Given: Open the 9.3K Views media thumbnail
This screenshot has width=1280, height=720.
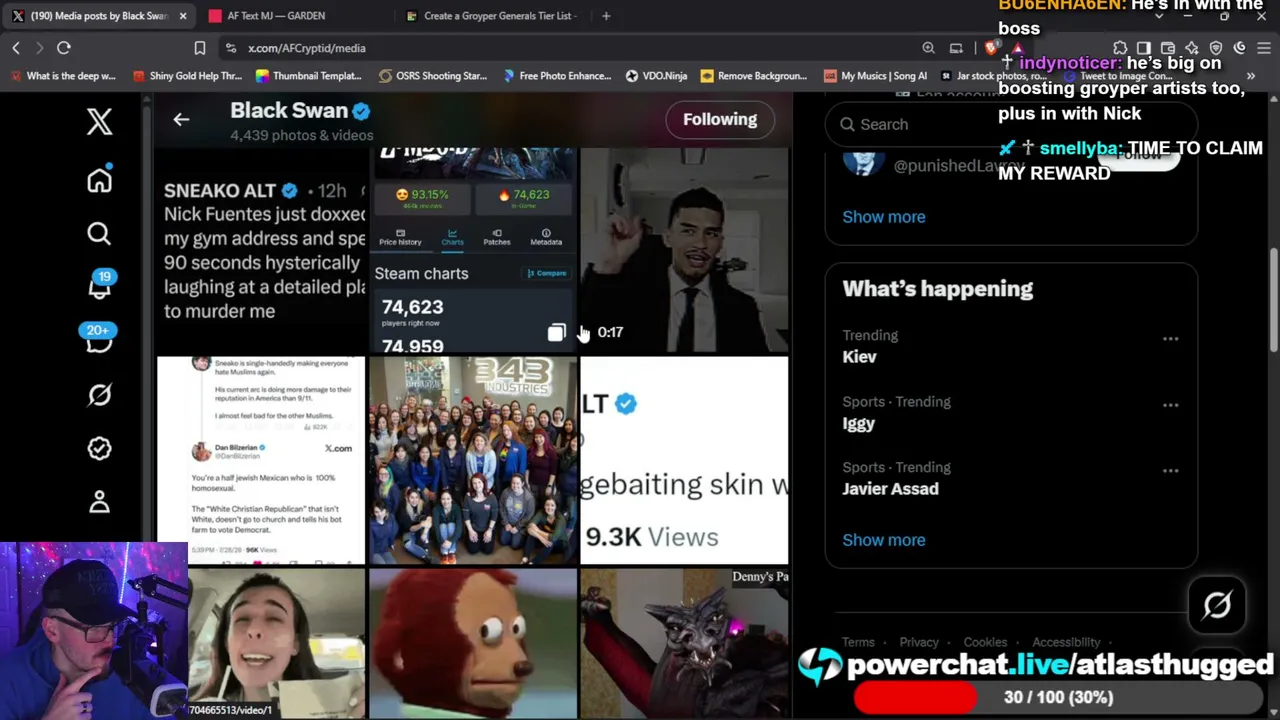Looking at the screenshot, I should coord(684,461).
